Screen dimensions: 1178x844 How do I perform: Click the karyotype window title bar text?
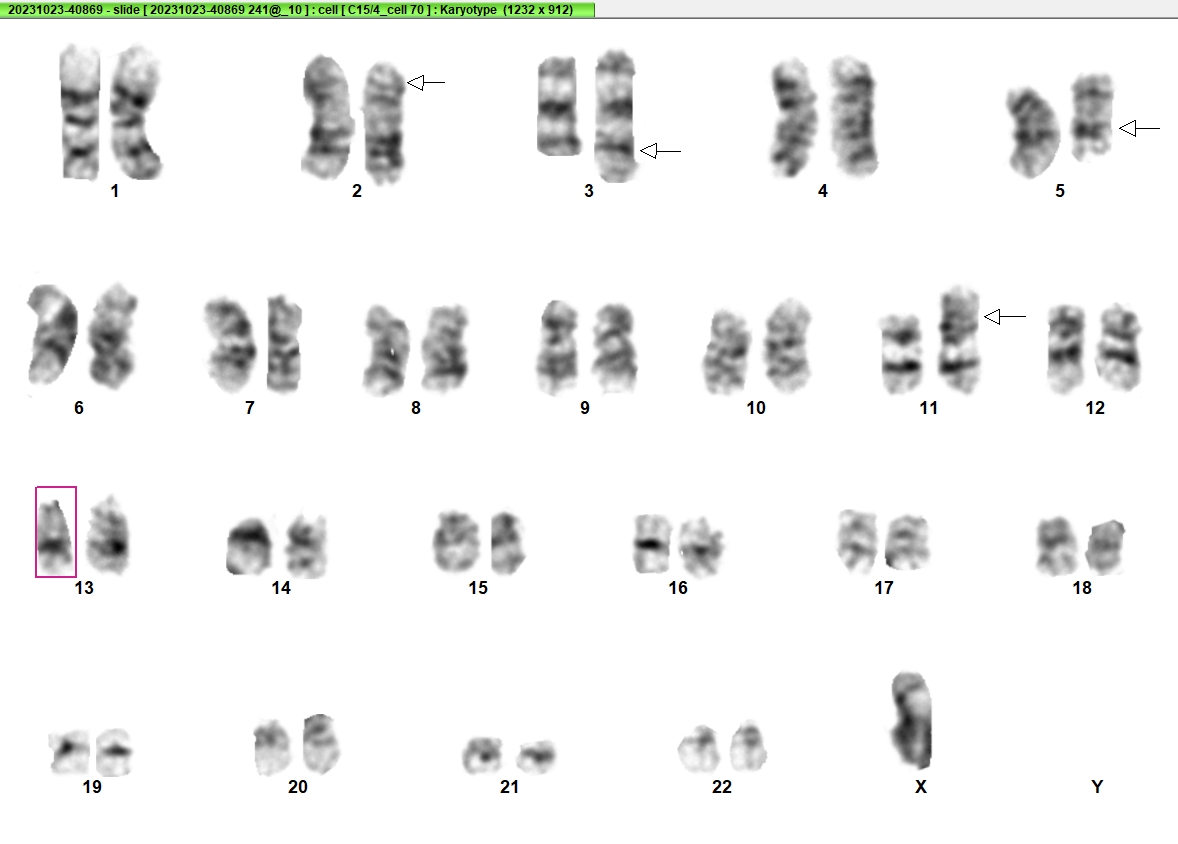click(x=290, y=10)
